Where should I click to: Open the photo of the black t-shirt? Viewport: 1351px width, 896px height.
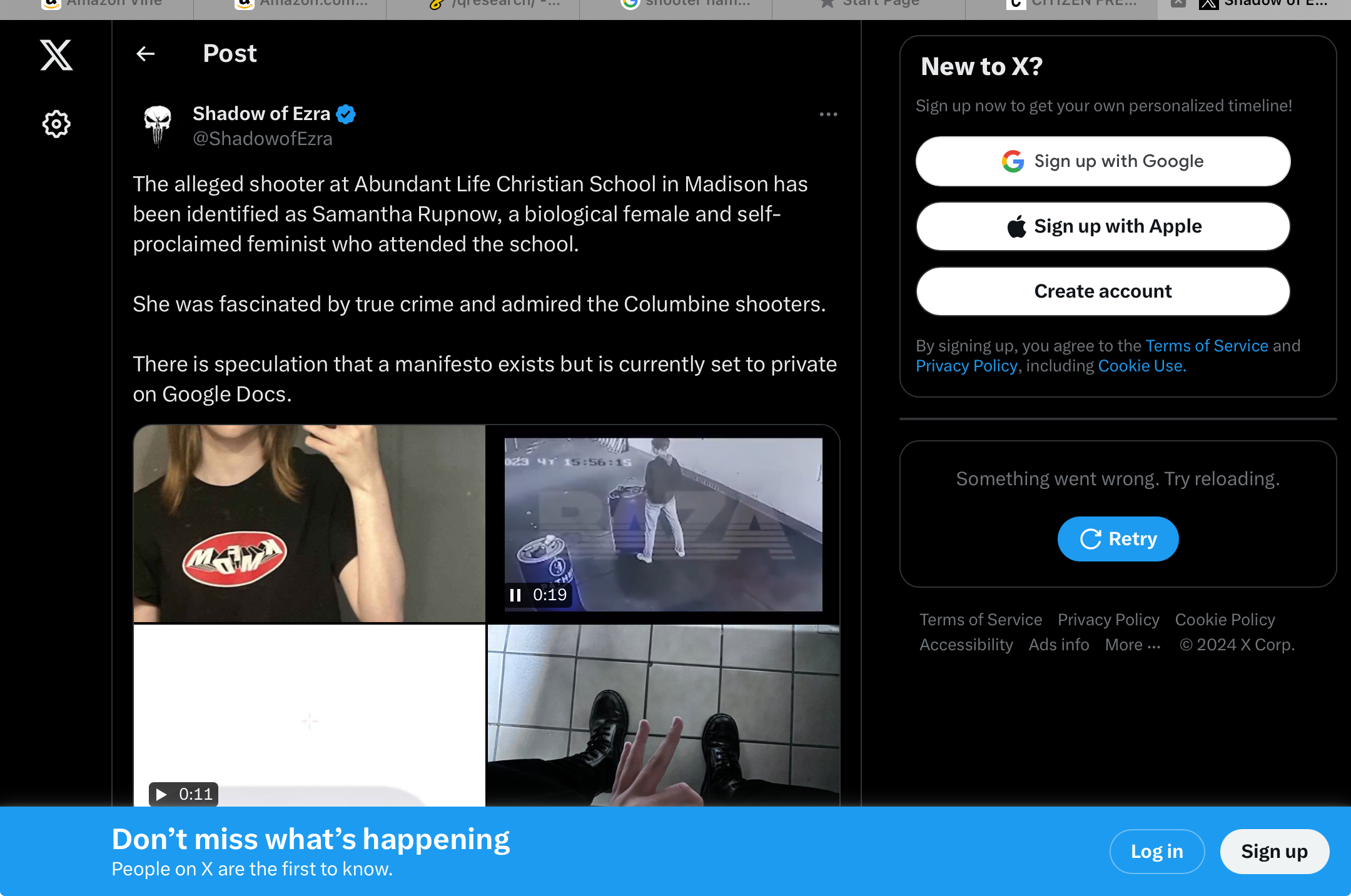(x=310, y=523)
